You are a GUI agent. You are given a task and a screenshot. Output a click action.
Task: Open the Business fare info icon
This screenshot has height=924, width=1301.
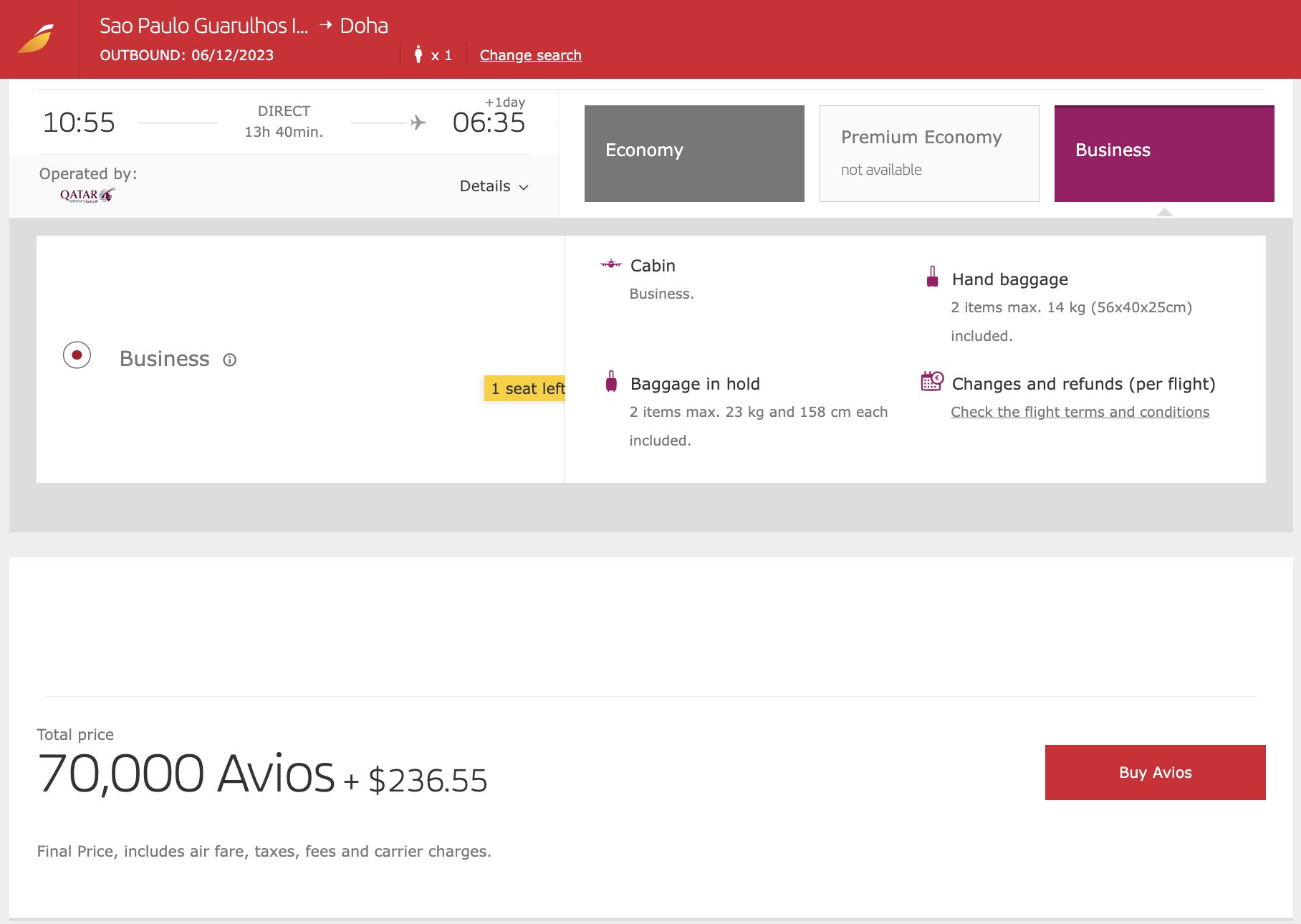click(x=229, y=360)
